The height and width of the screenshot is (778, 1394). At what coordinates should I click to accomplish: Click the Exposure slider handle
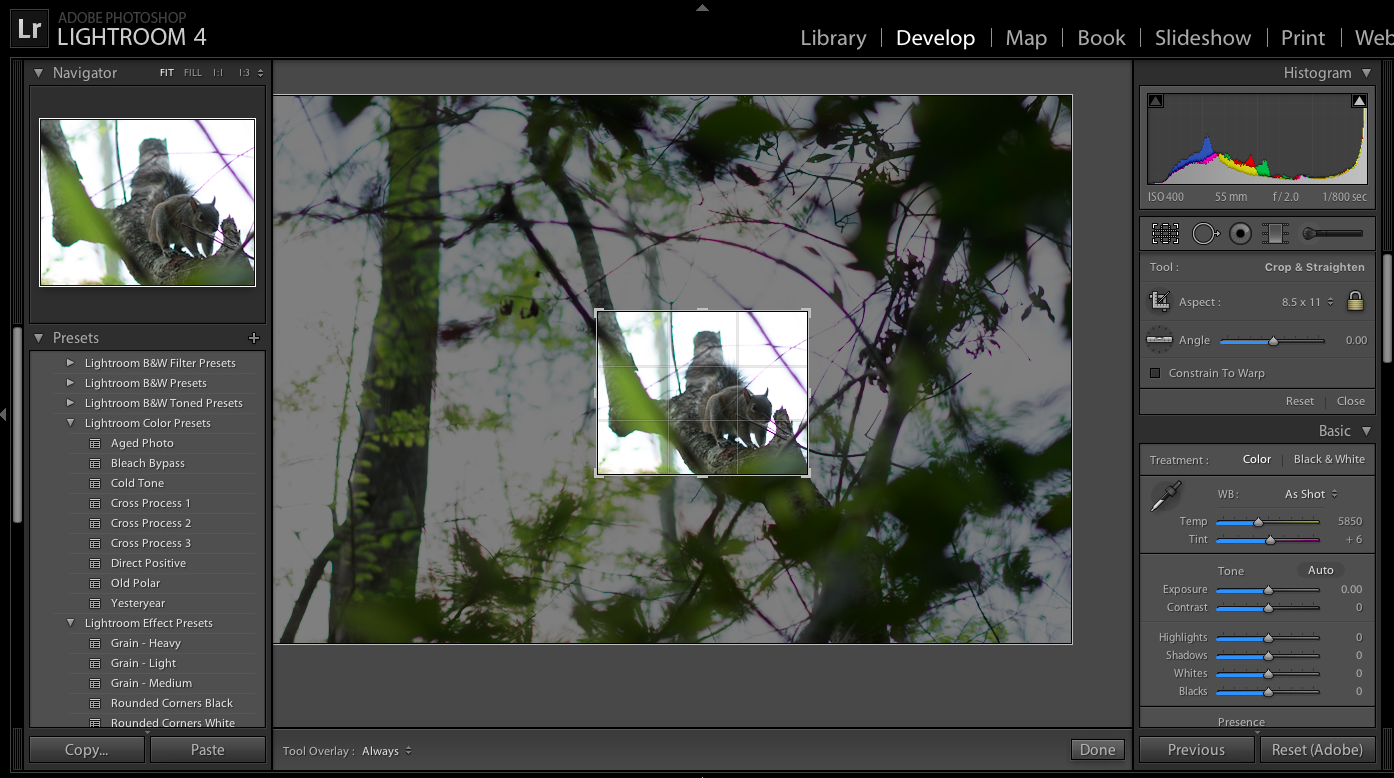pos(1268,590)
